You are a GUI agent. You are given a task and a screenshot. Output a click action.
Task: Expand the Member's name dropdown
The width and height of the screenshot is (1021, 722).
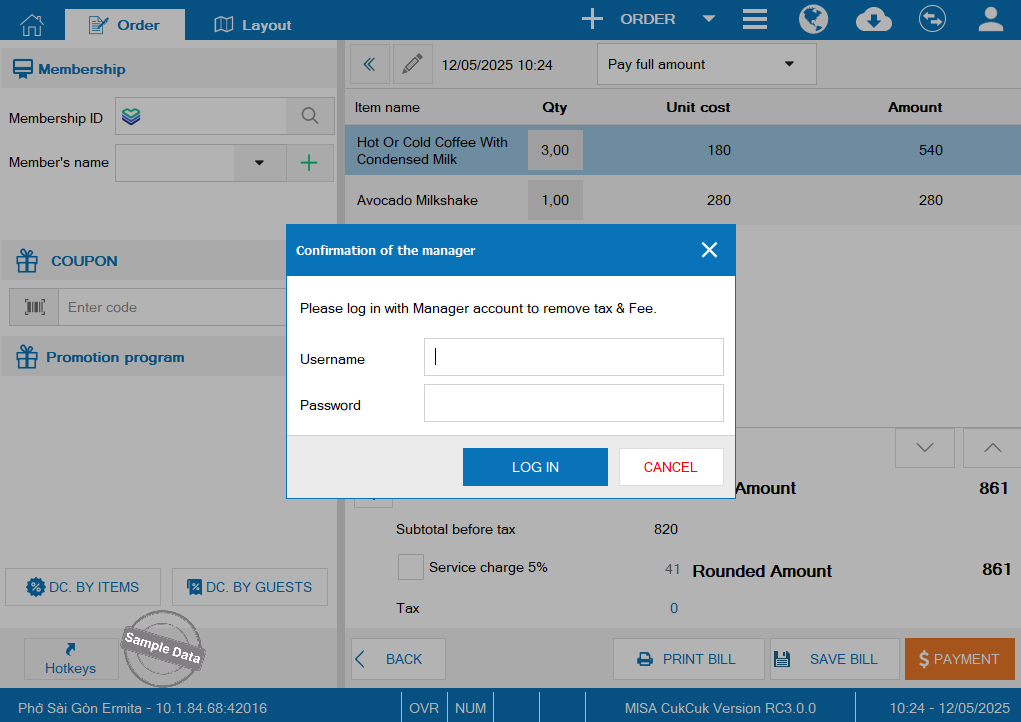(259, 163)
